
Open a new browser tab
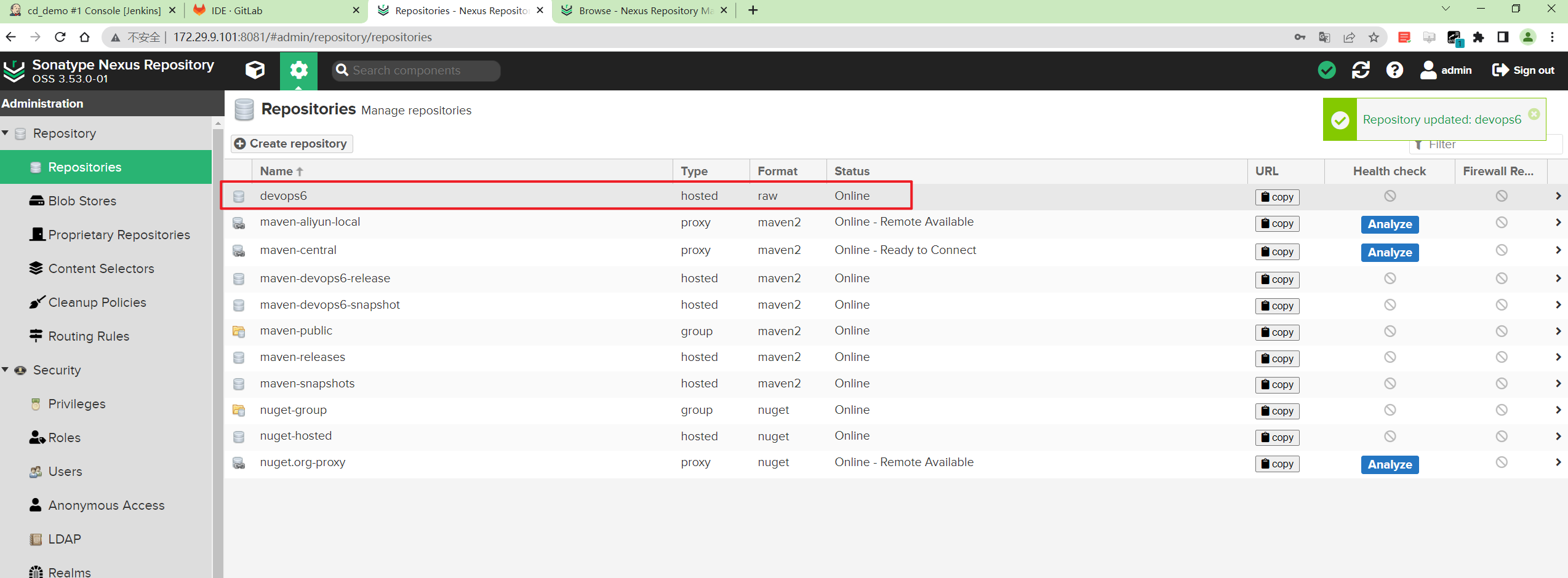click(x=753, y=10)
